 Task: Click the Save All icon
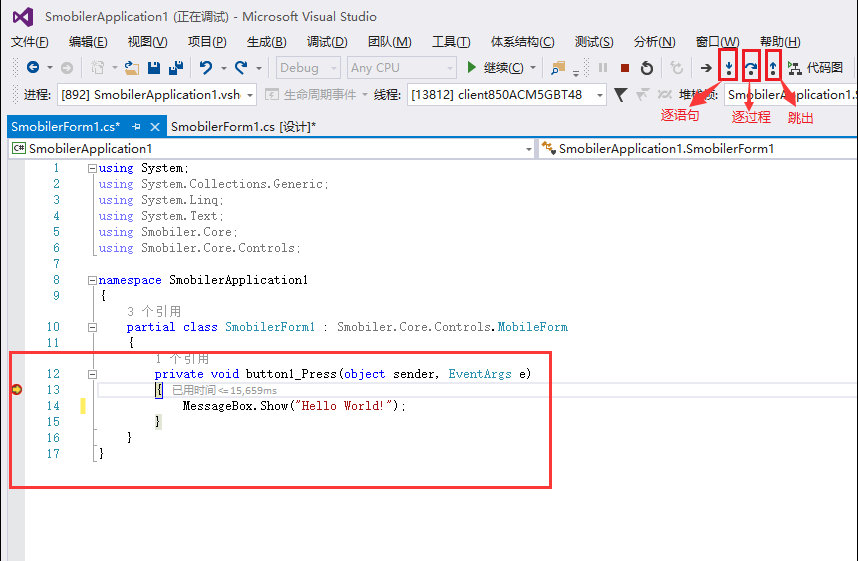pos(176,68)
